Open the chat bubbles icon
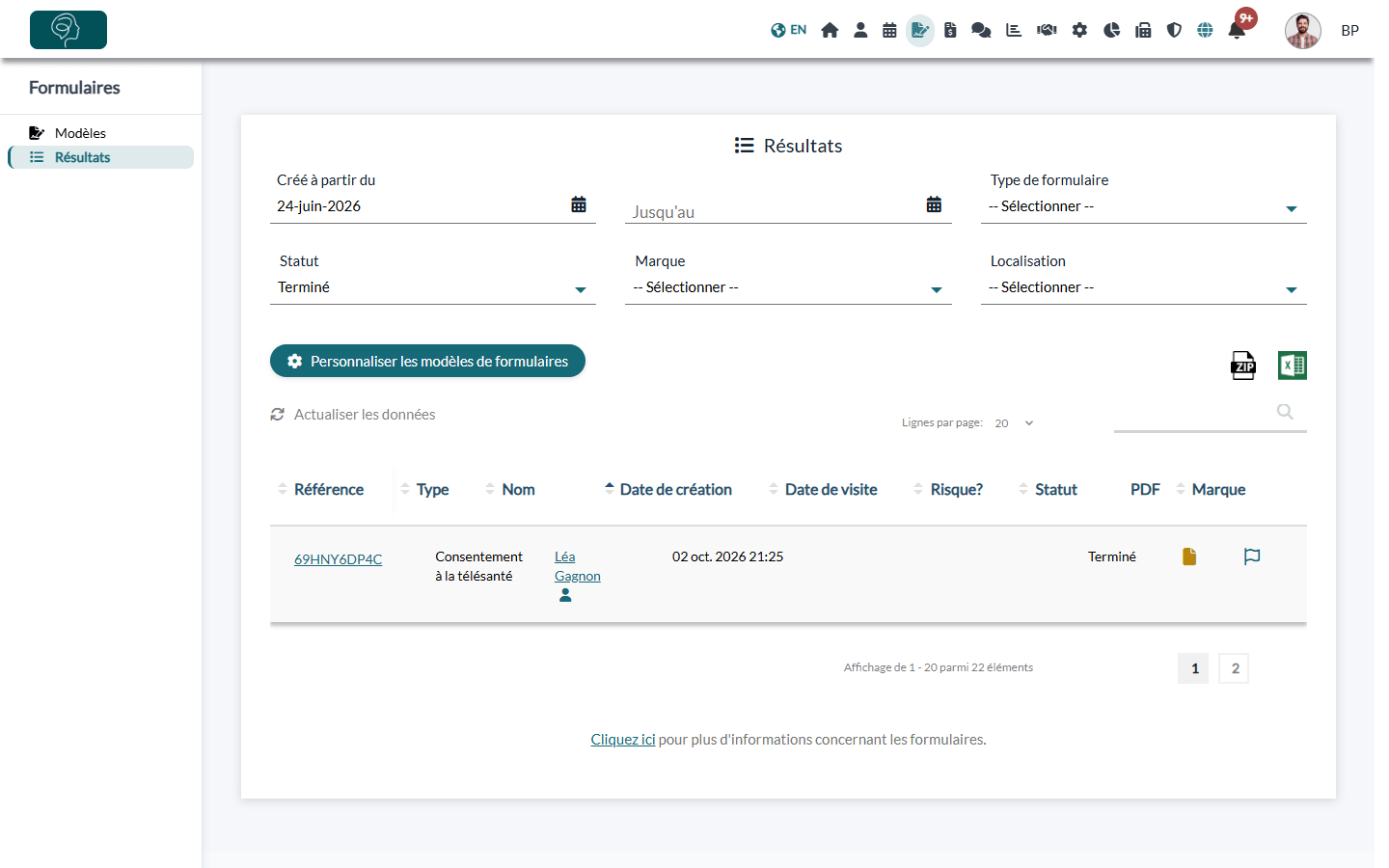This screenshot has width=1389, height=868. point(981,30)
